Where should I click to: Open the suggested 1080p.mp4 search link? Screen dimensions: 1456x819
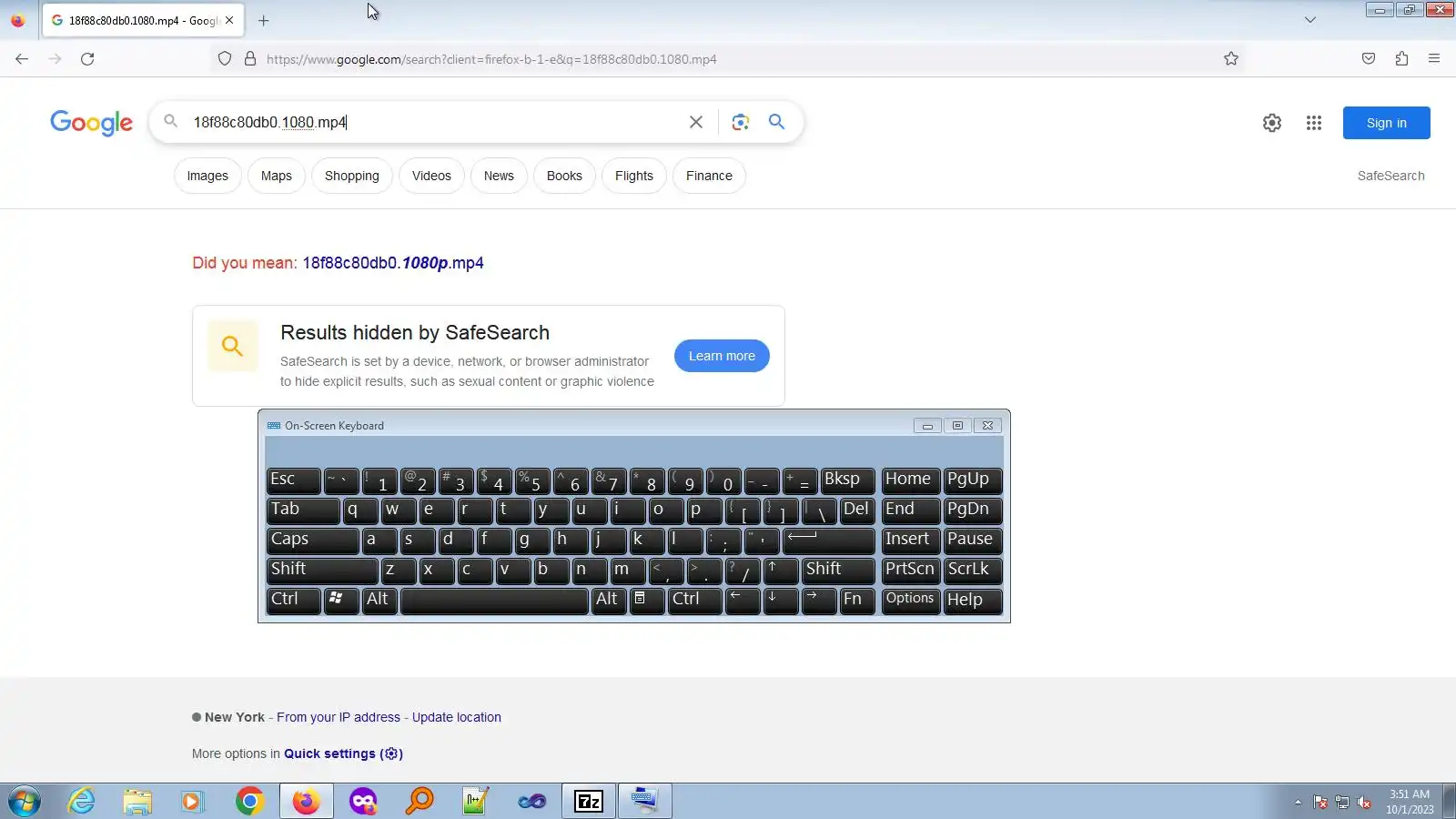pos(393,263)
